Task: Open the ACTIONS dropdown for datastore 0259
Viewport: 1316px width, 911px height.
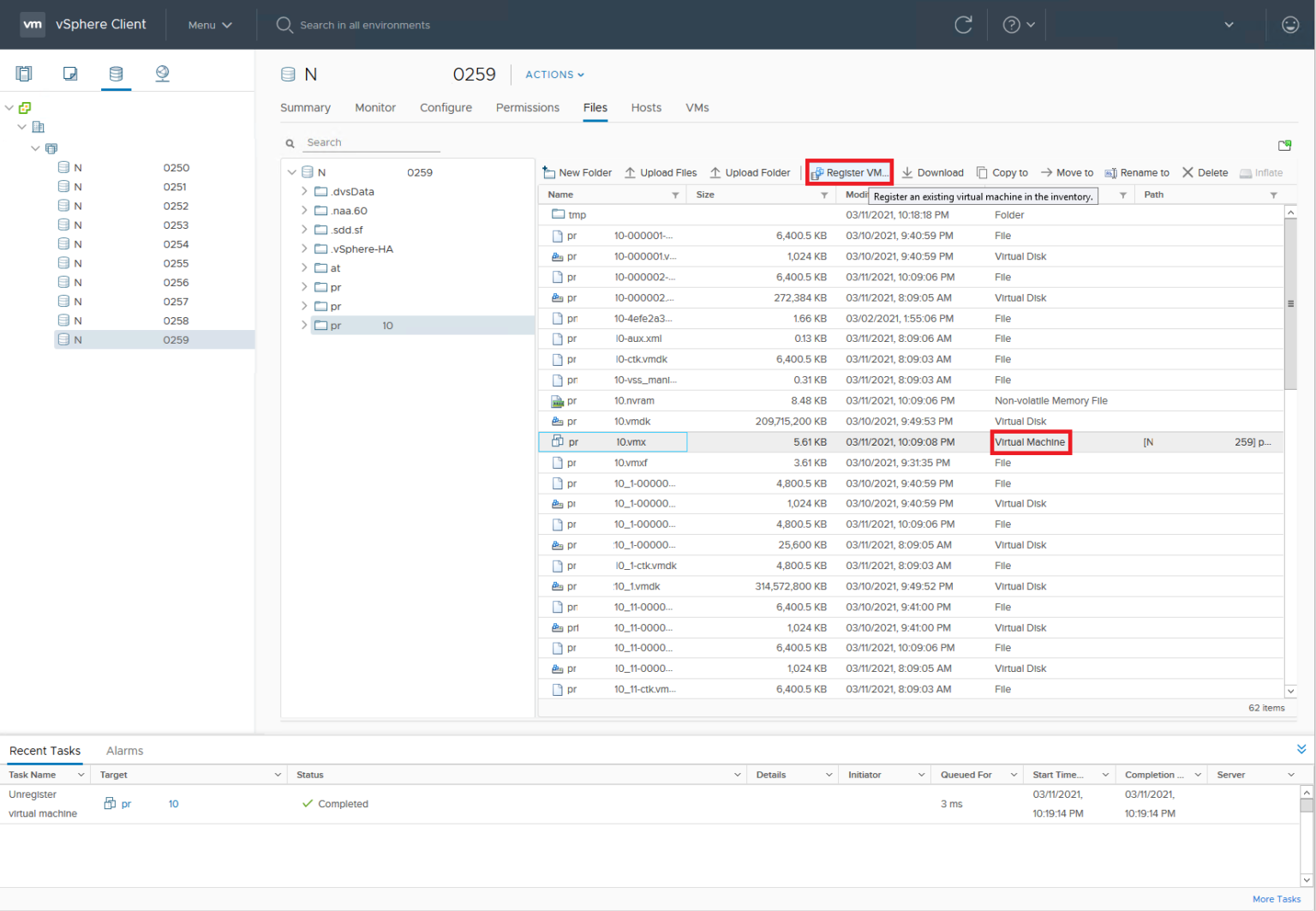Action: tap(554, 75)
